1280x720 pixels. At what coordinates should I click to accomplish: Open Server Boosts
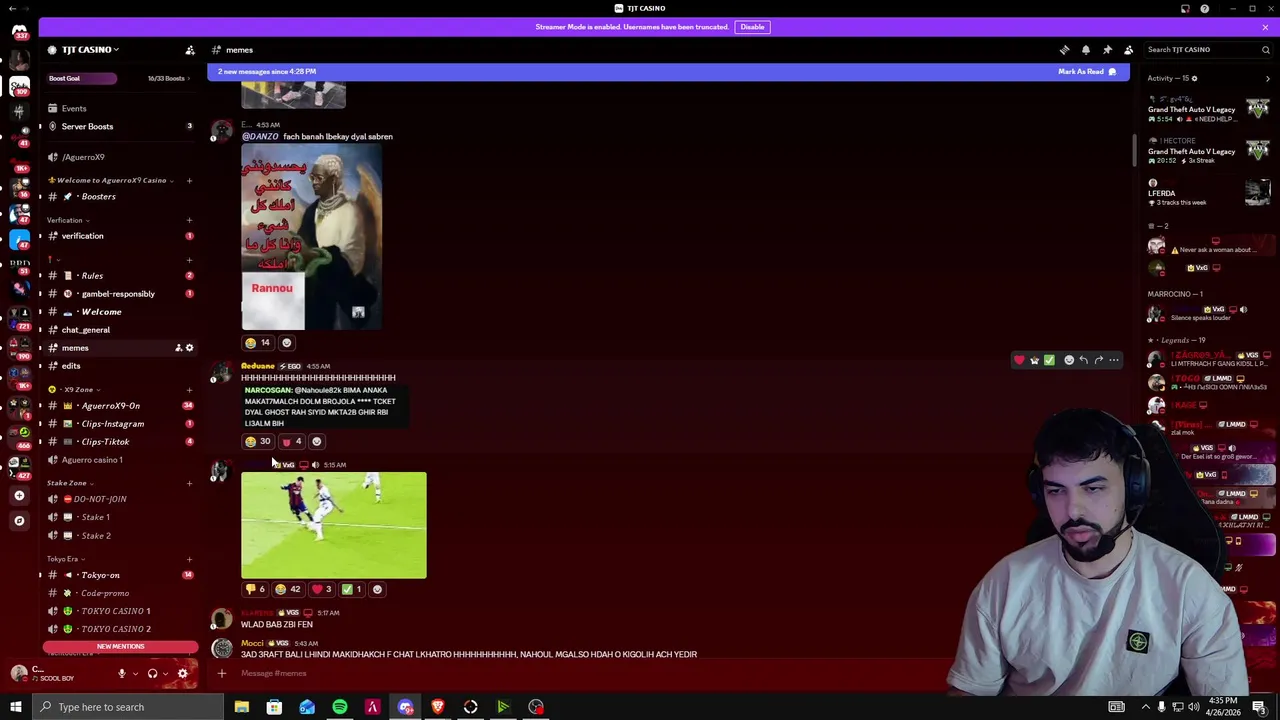[x=120, y=126]
